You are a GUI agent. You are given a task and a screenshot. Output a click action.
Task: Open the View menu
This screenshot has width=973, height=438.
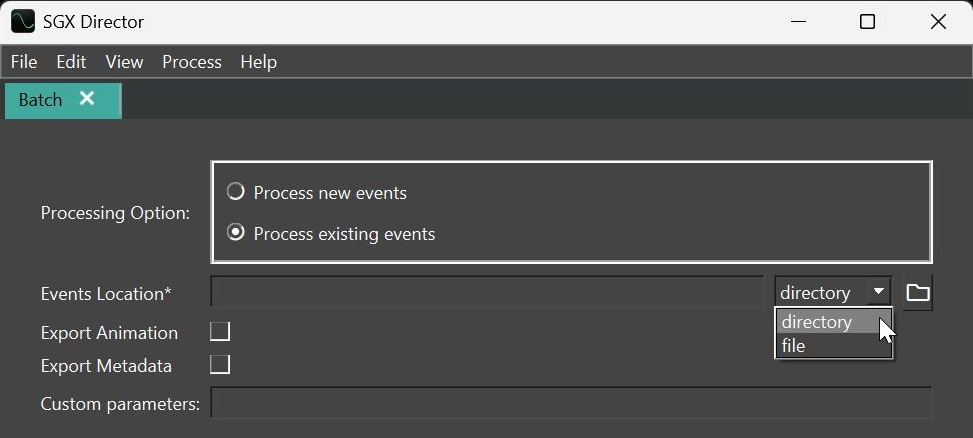124,62
